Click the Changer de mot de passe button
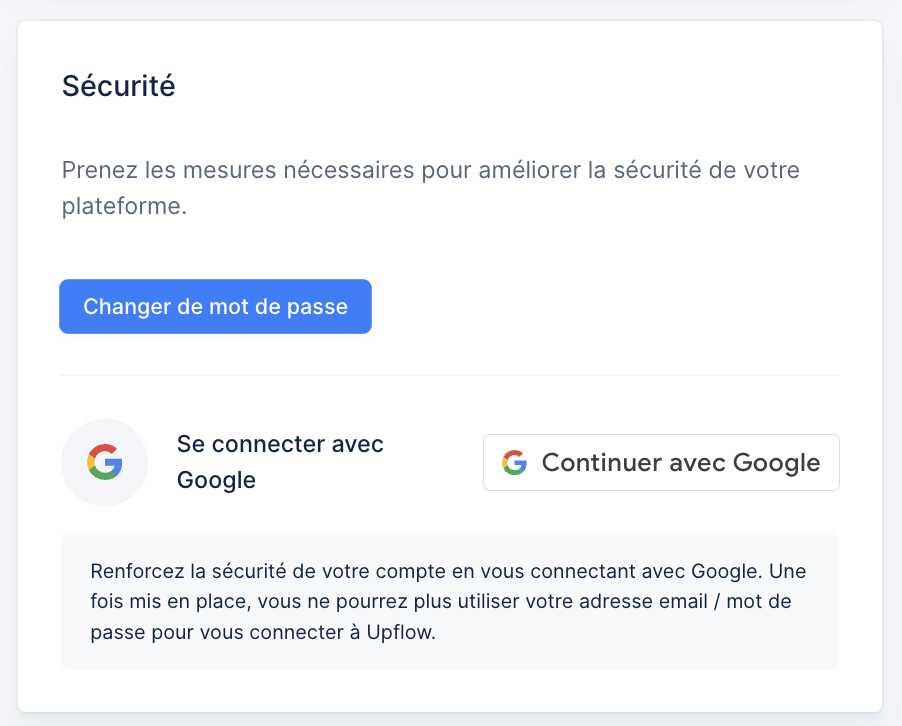Viewport: 902px width, 726px height. [x=215, y=307]
